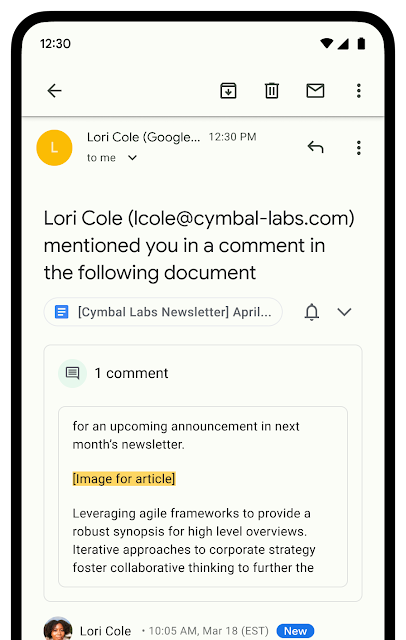The height and width of the screenshot is (640, 406).
Task: Tap sender name 'Lori Cole (Google...'
Action: tap(143, 137)
